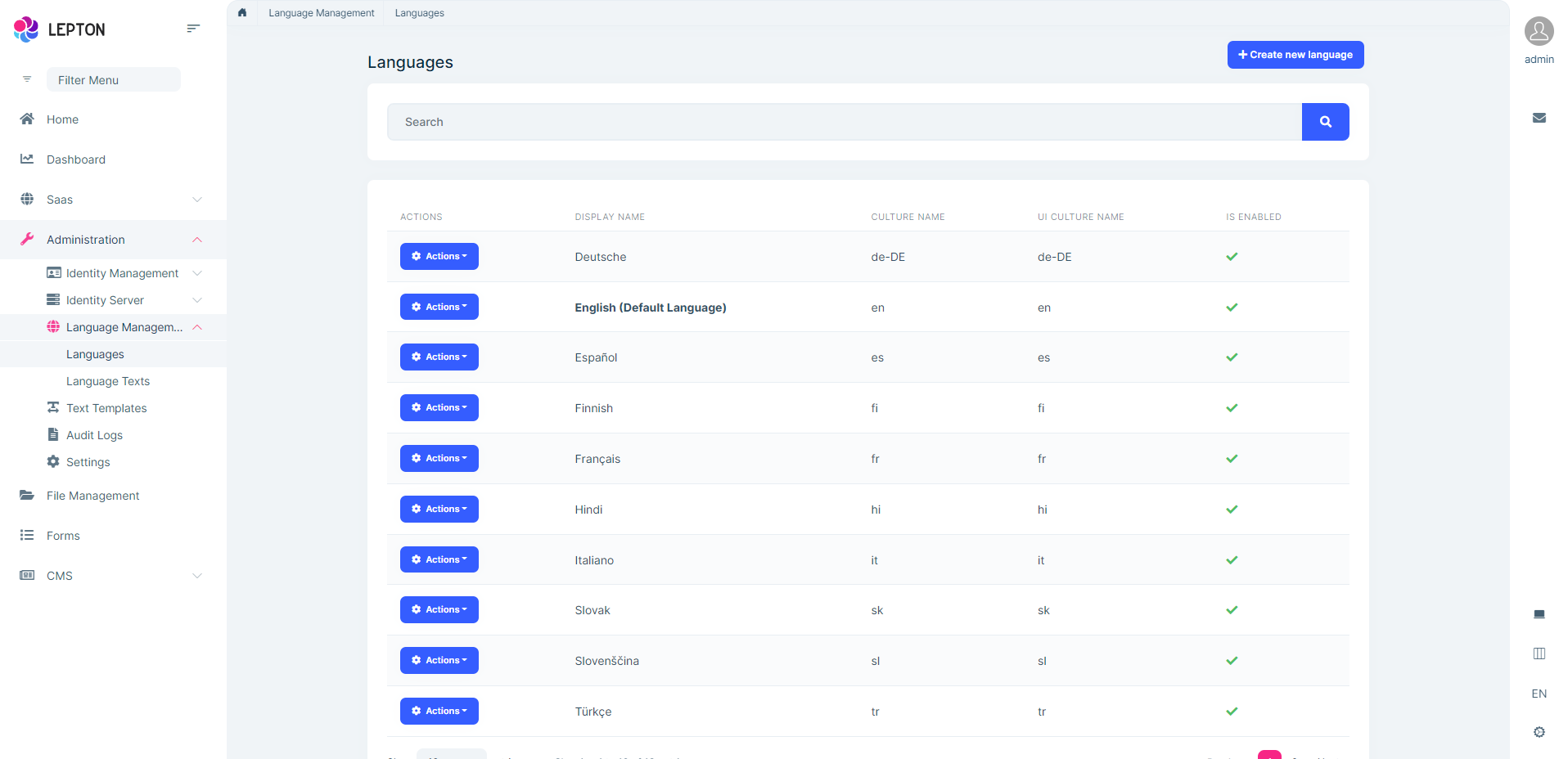Click the hamburger icon next to LEPTON logo

(x=193, y=28)
